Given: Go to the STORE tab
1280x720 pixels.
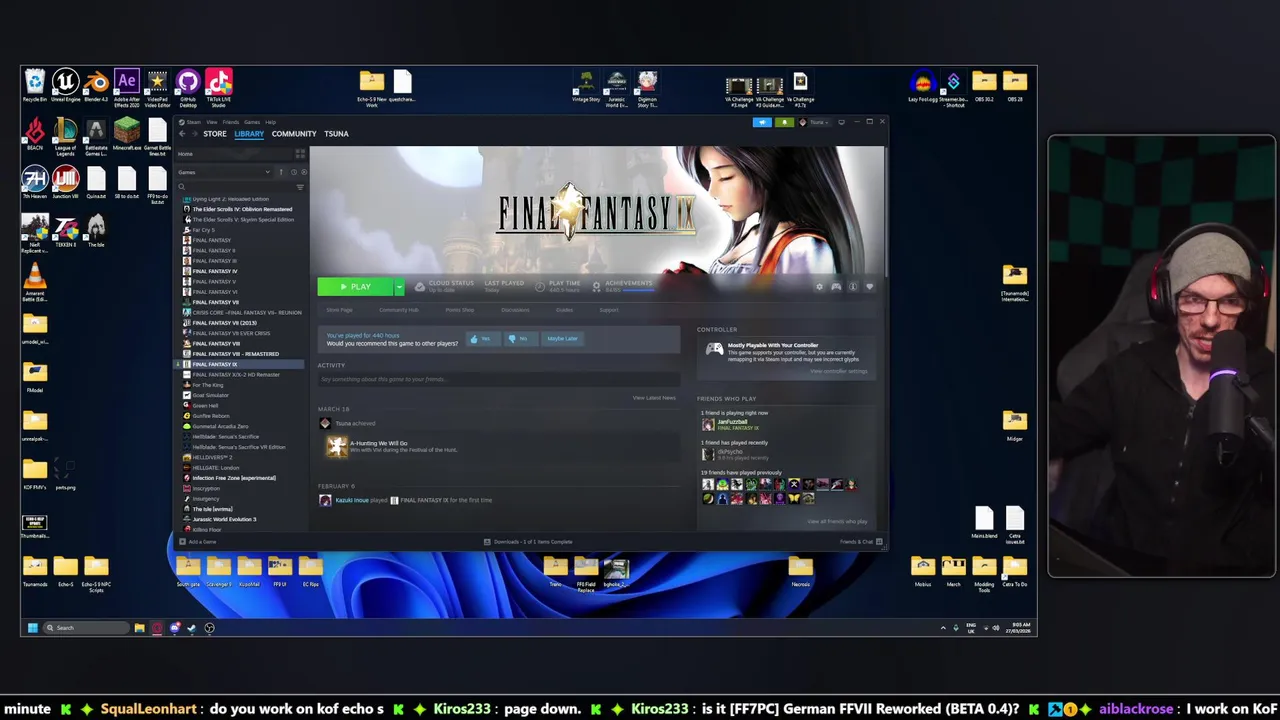Looking at the screenshot, I should pos(215,134).
